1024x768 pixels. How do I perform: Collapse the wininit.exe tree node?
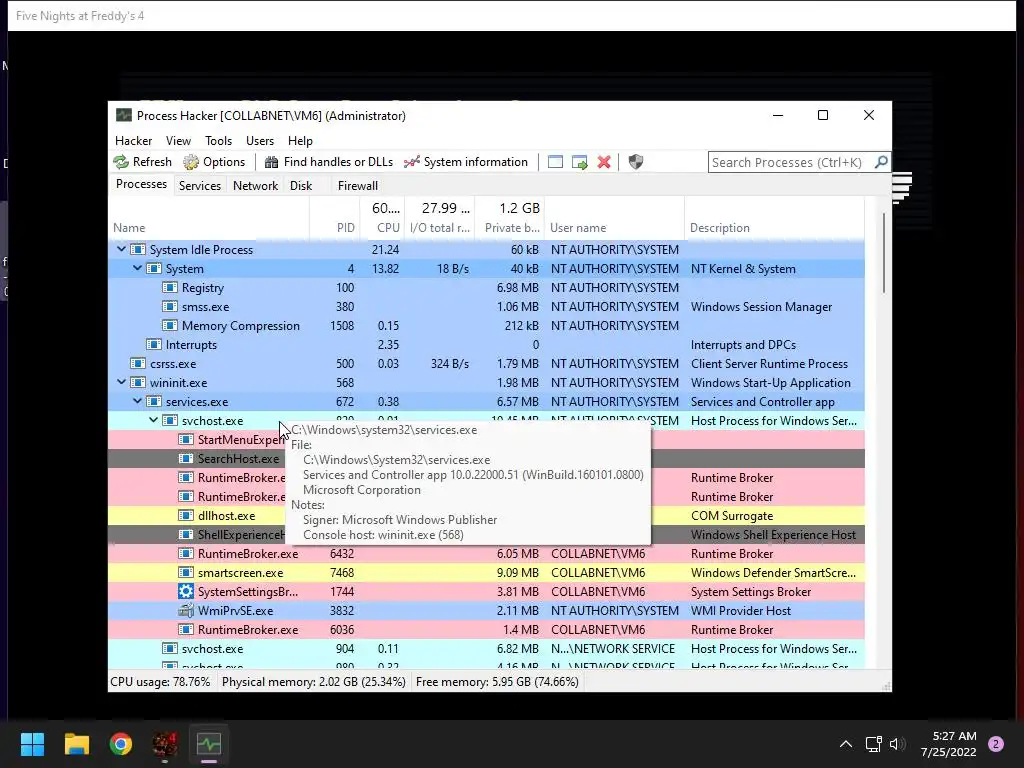pyautogui.click(x=121, y=382)
